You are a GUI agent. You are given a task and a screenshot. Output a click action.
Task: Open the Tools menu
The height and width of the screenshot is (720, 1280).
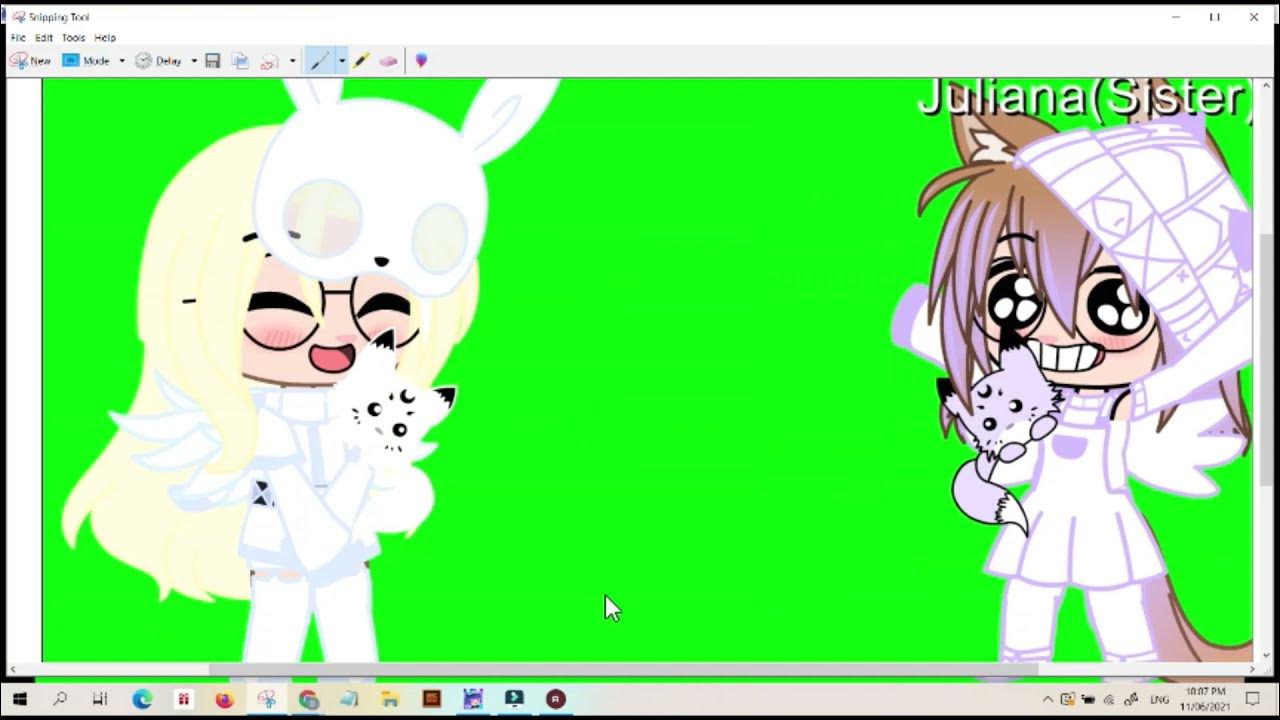coord(74,38)
